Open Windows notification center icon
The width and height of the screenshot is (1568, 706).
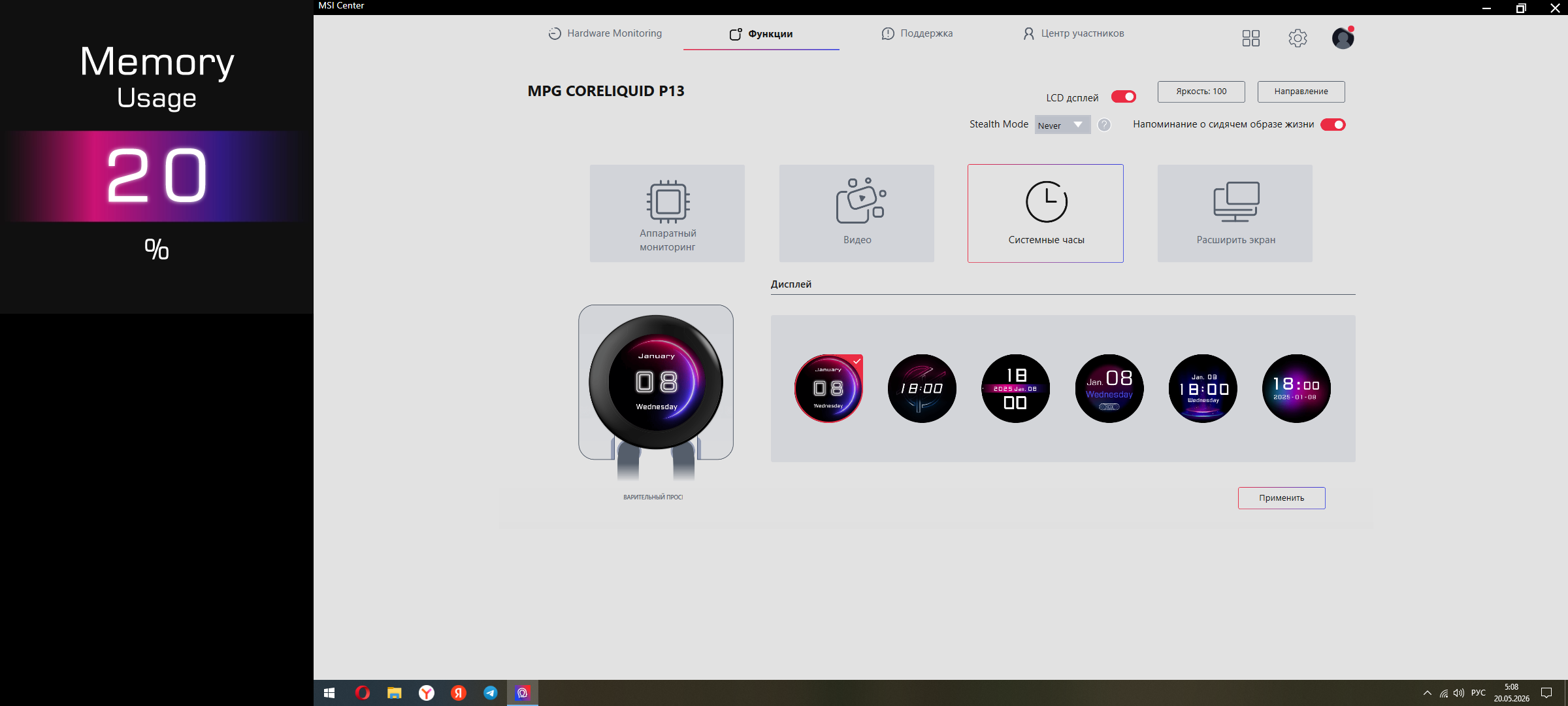point(1546,693)
